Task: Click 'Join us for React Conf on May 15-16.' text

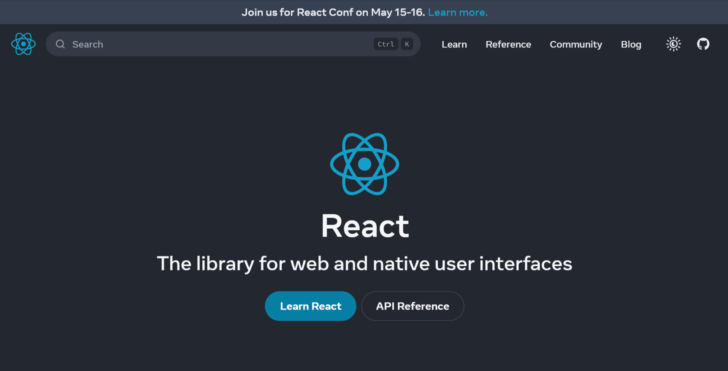Action: [x=333, y=13]
